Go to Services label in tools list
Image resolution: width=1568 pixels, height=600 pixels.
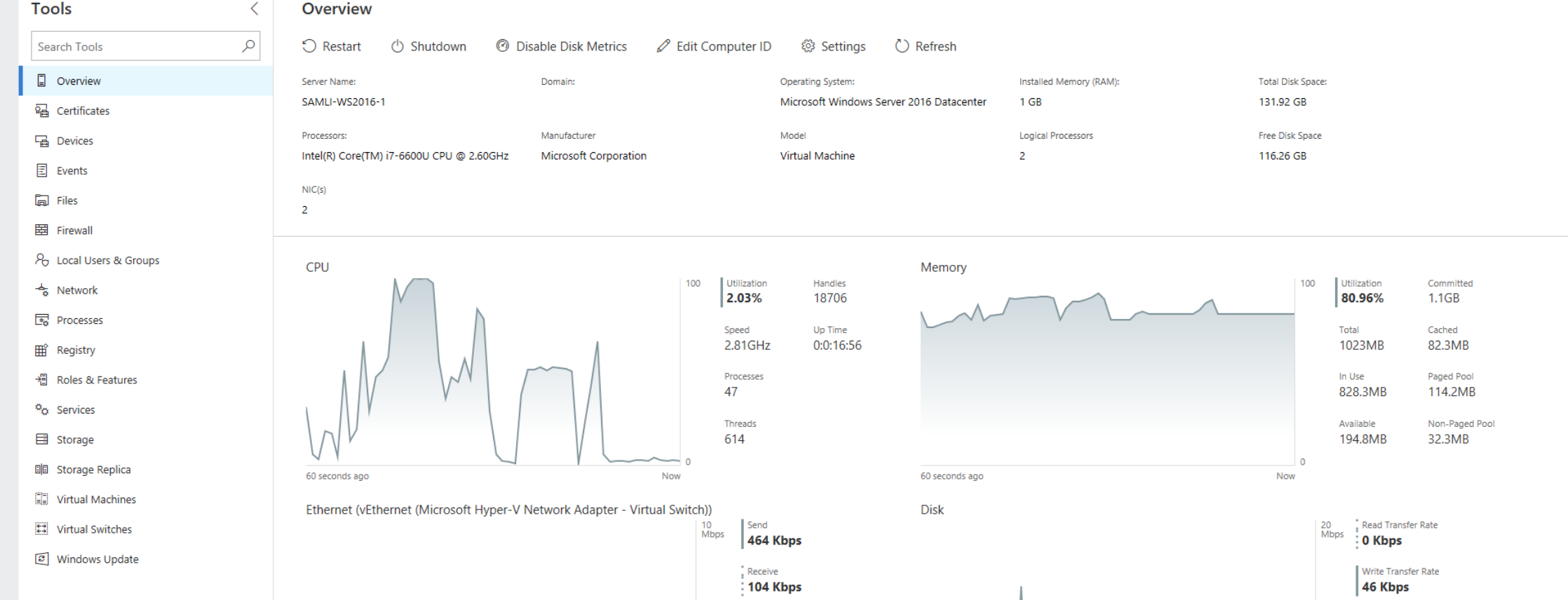(x=76, y=409)
